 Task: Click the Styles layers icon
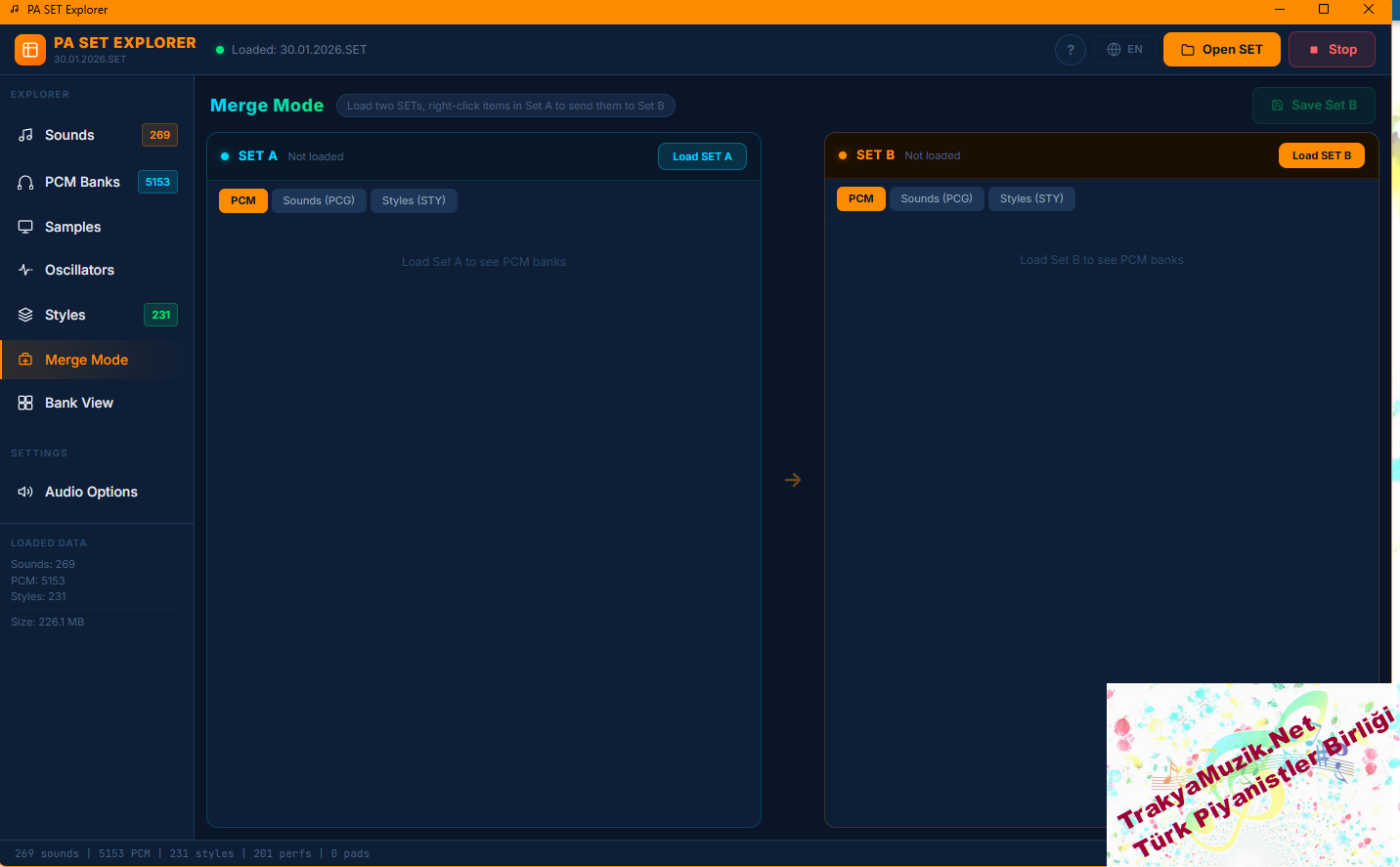coord(25,315)
